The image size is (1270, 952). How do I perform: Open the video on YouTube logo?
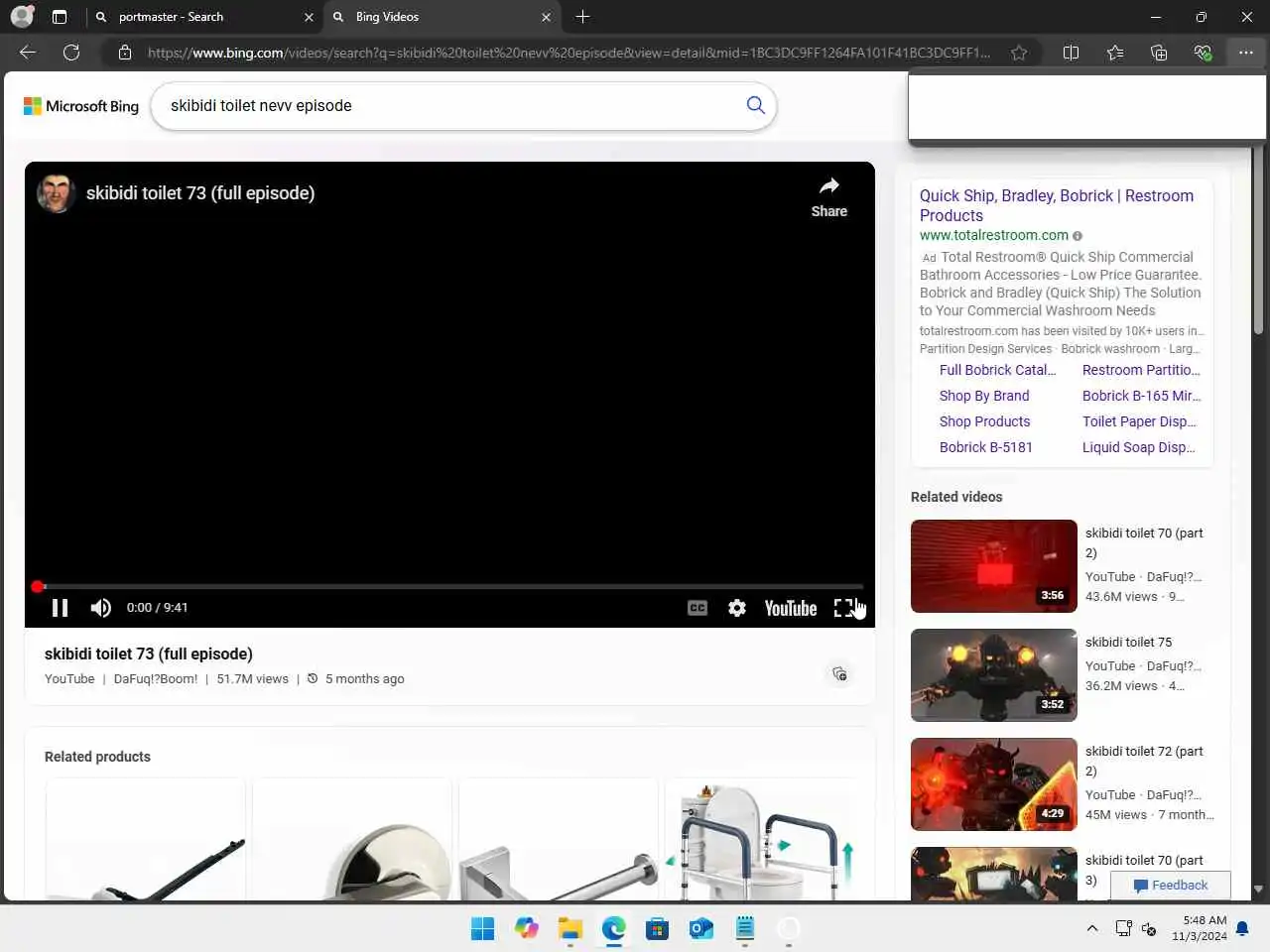click(791, 608)
